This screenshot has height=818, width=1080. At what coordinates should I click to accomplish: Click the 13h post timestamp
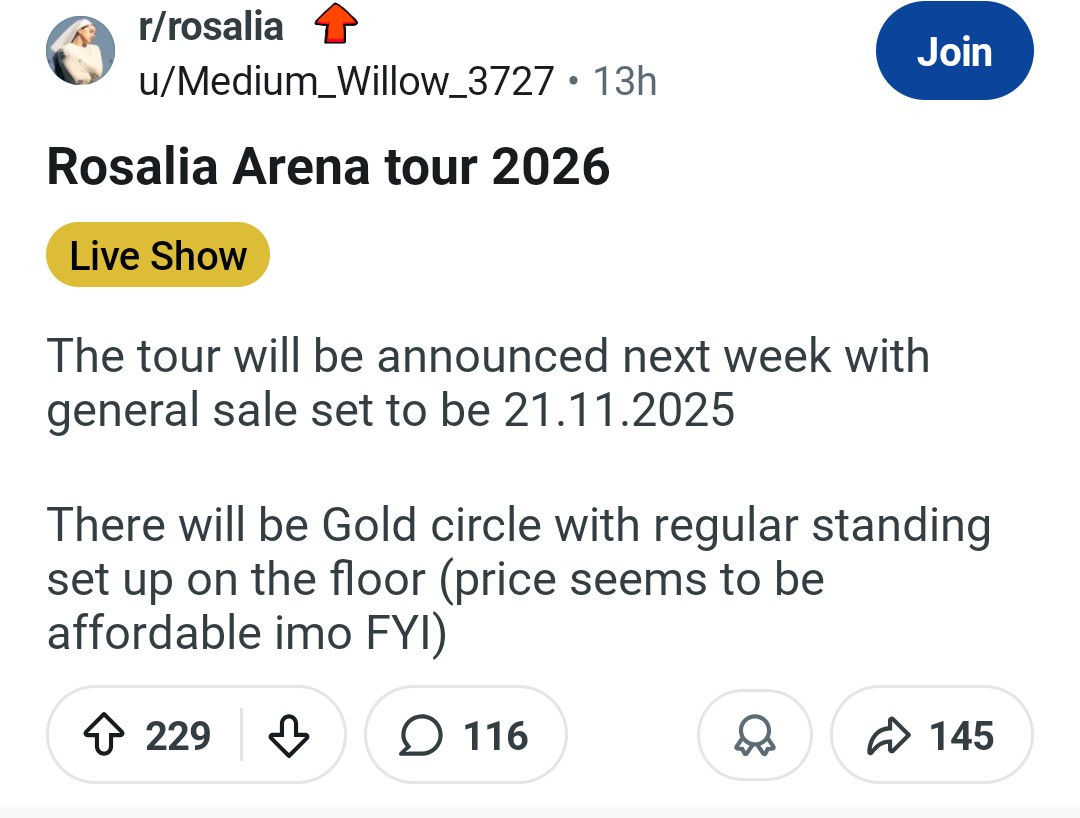pos(625,80)
